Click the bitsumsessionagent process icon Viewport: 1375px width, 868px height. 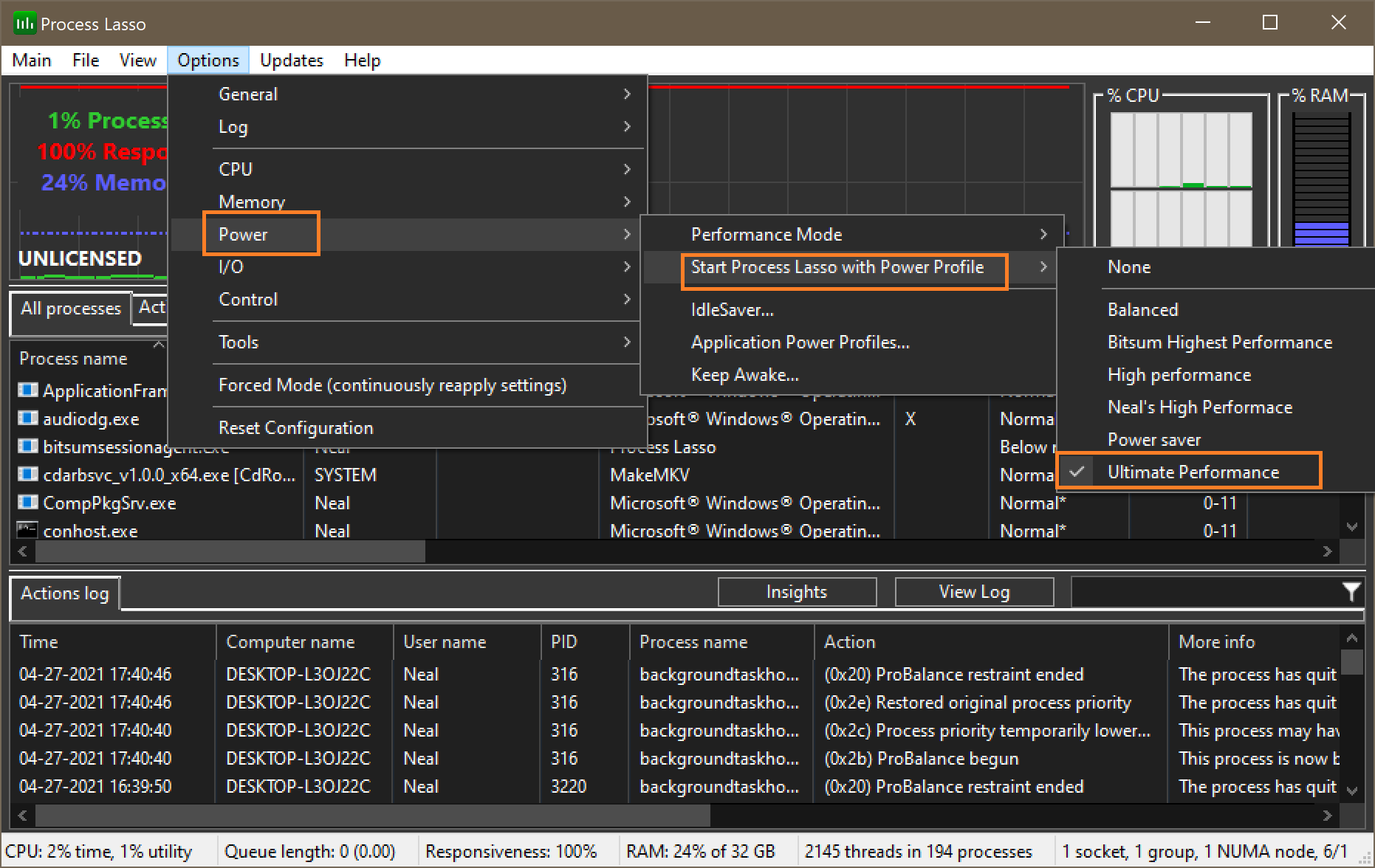pos(28,447)
